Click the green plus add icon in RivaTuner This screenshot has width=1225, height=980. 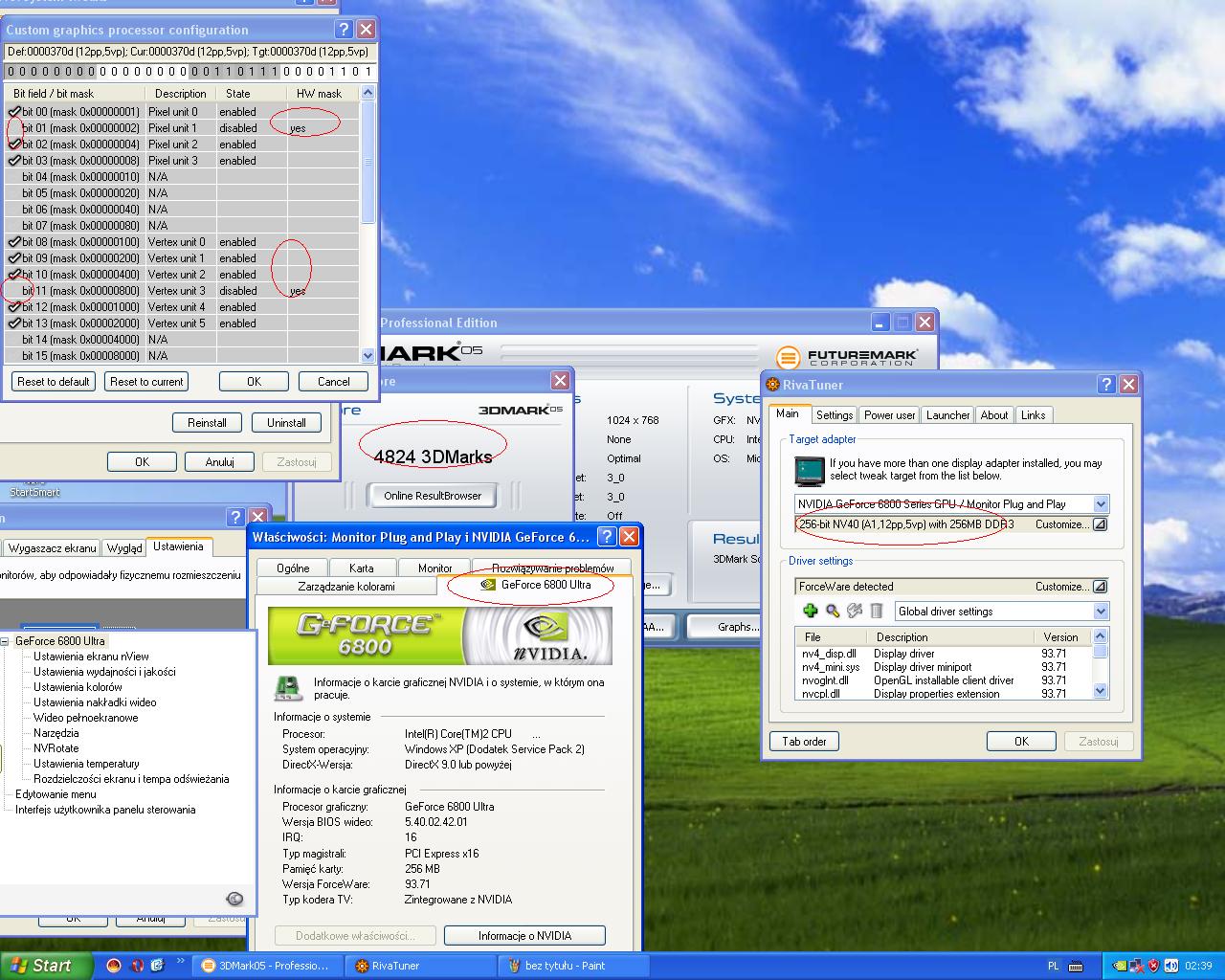[x=811, y=611]
